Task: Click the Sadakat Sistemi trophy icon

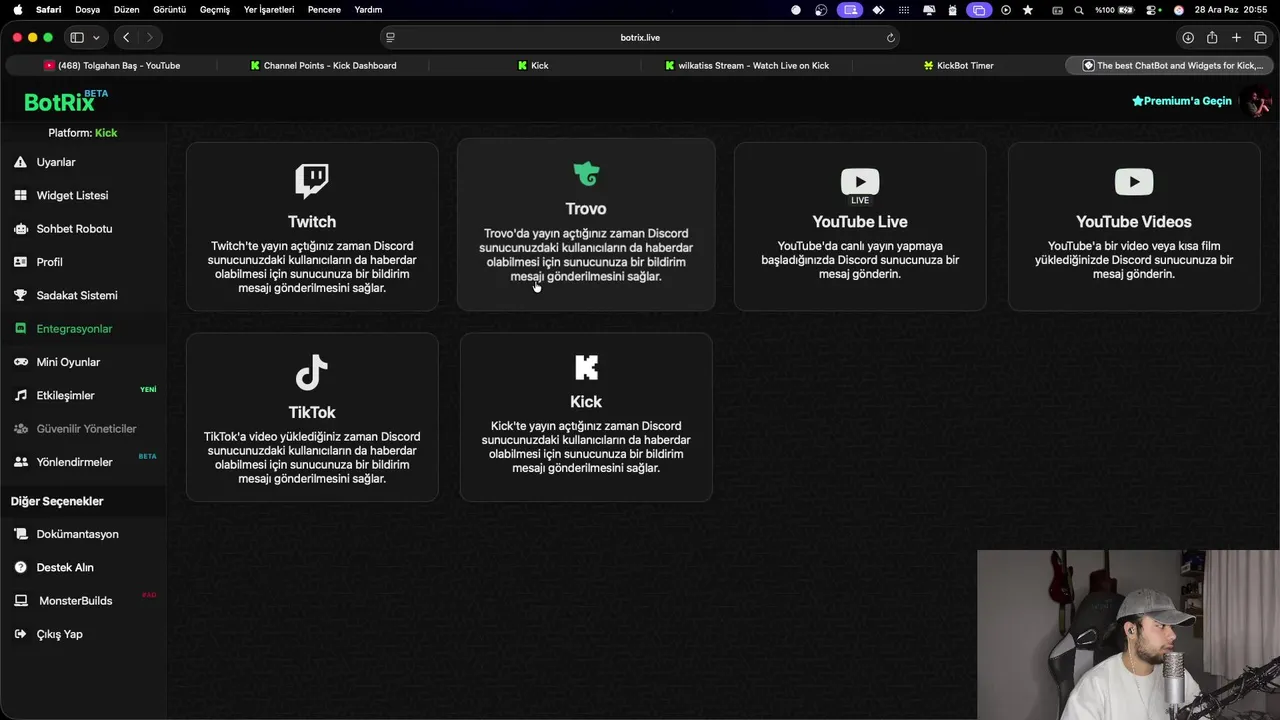Action: (20, 295)
